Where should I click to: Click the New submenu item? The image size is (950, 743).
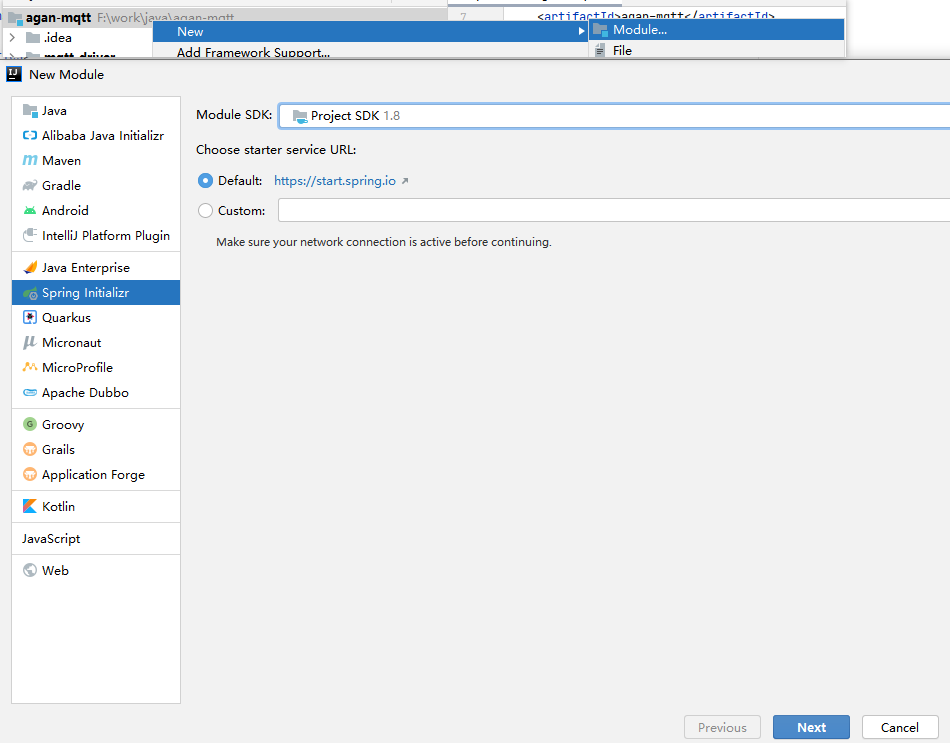pyautogui.click(x=190, y=32)
